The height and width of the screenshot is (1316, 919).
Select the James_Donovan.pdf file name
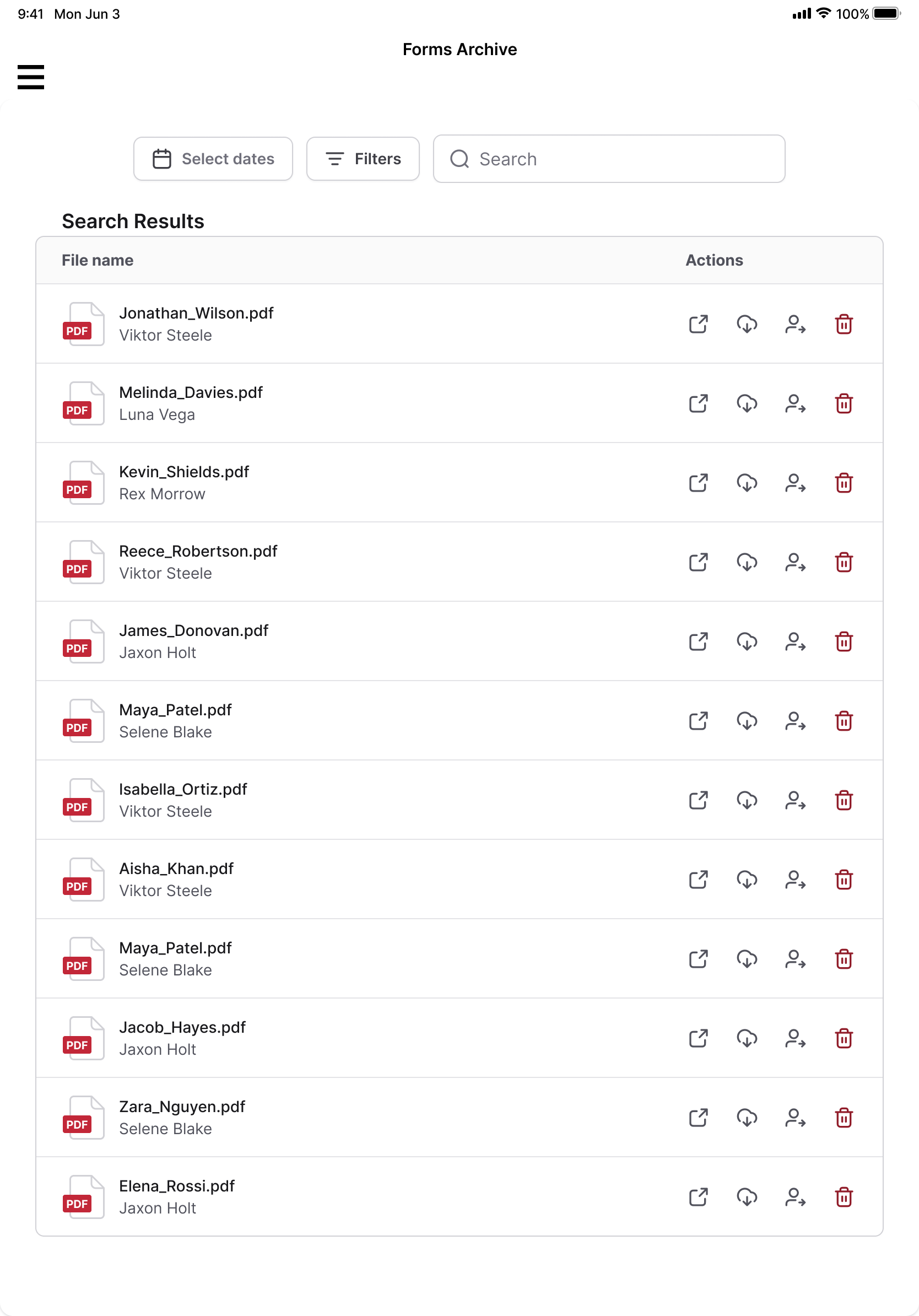tap(193, 630)
